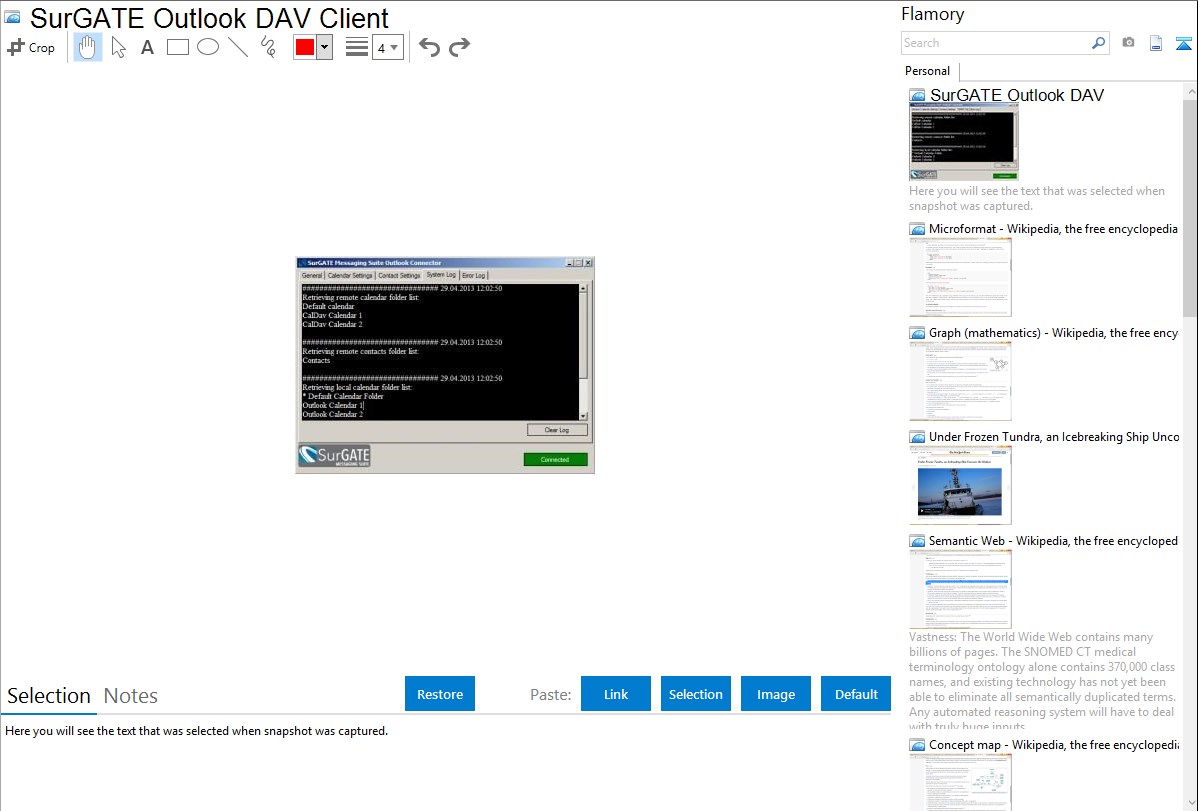Viewport: 1198px width, 811px height.
Task: Click the green Connected button
Action: (x=555, y=459)
